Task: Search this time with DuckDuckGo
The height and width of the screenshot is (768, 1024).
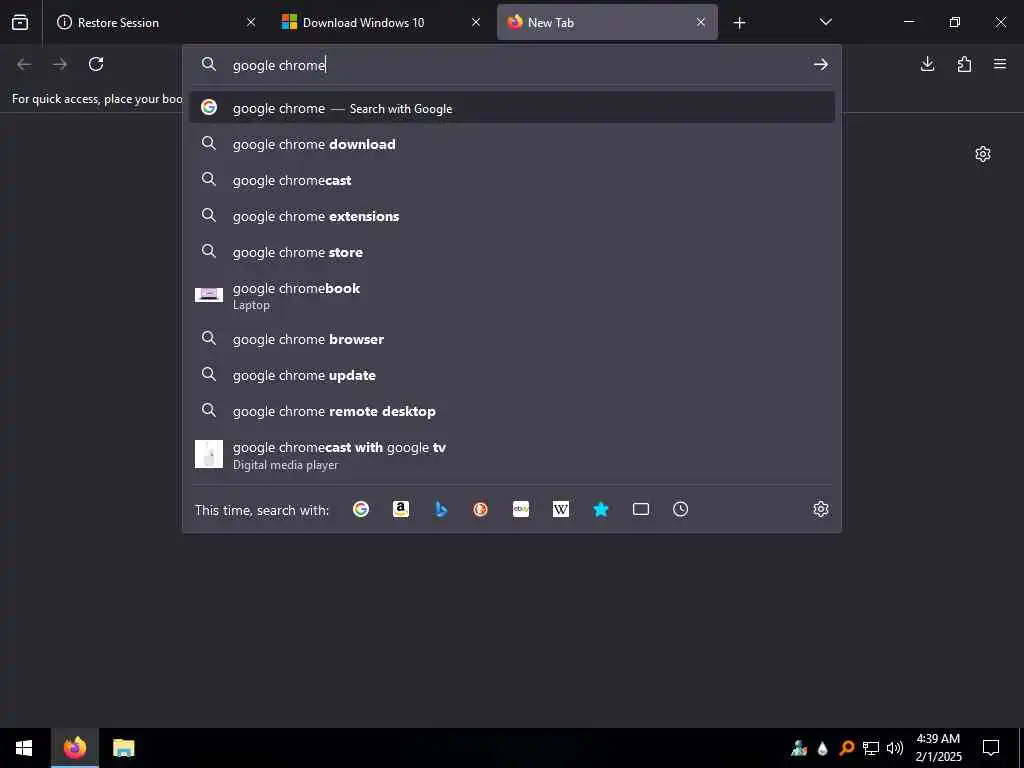Action: [x=481, y=509]
